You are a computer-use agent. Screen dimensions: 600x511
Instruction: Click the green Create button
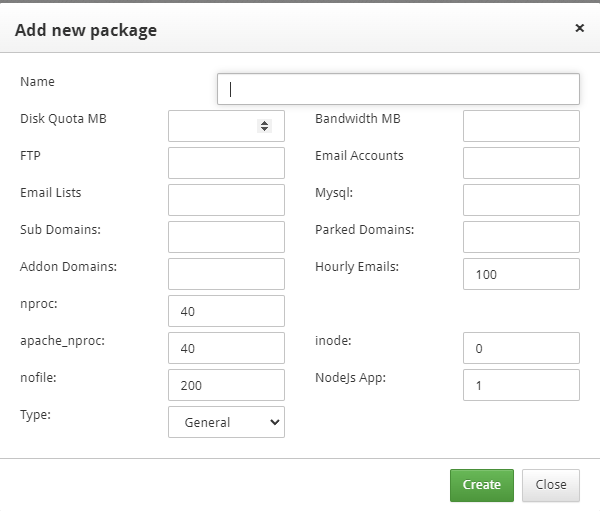click(x=482, y=485)
